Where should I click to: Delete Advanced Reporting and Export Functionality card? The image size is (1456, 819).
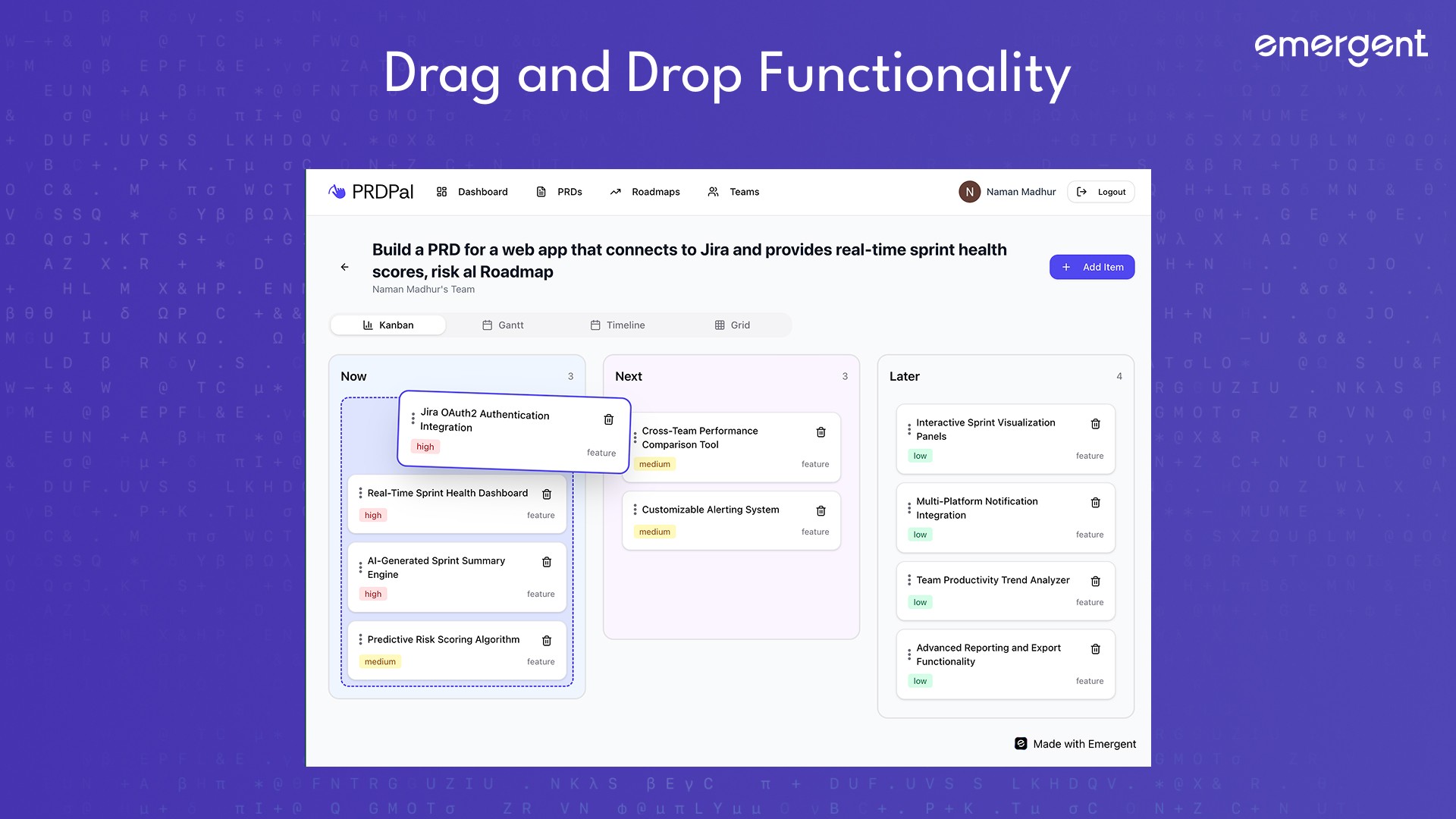click(x=1095, y=649)
